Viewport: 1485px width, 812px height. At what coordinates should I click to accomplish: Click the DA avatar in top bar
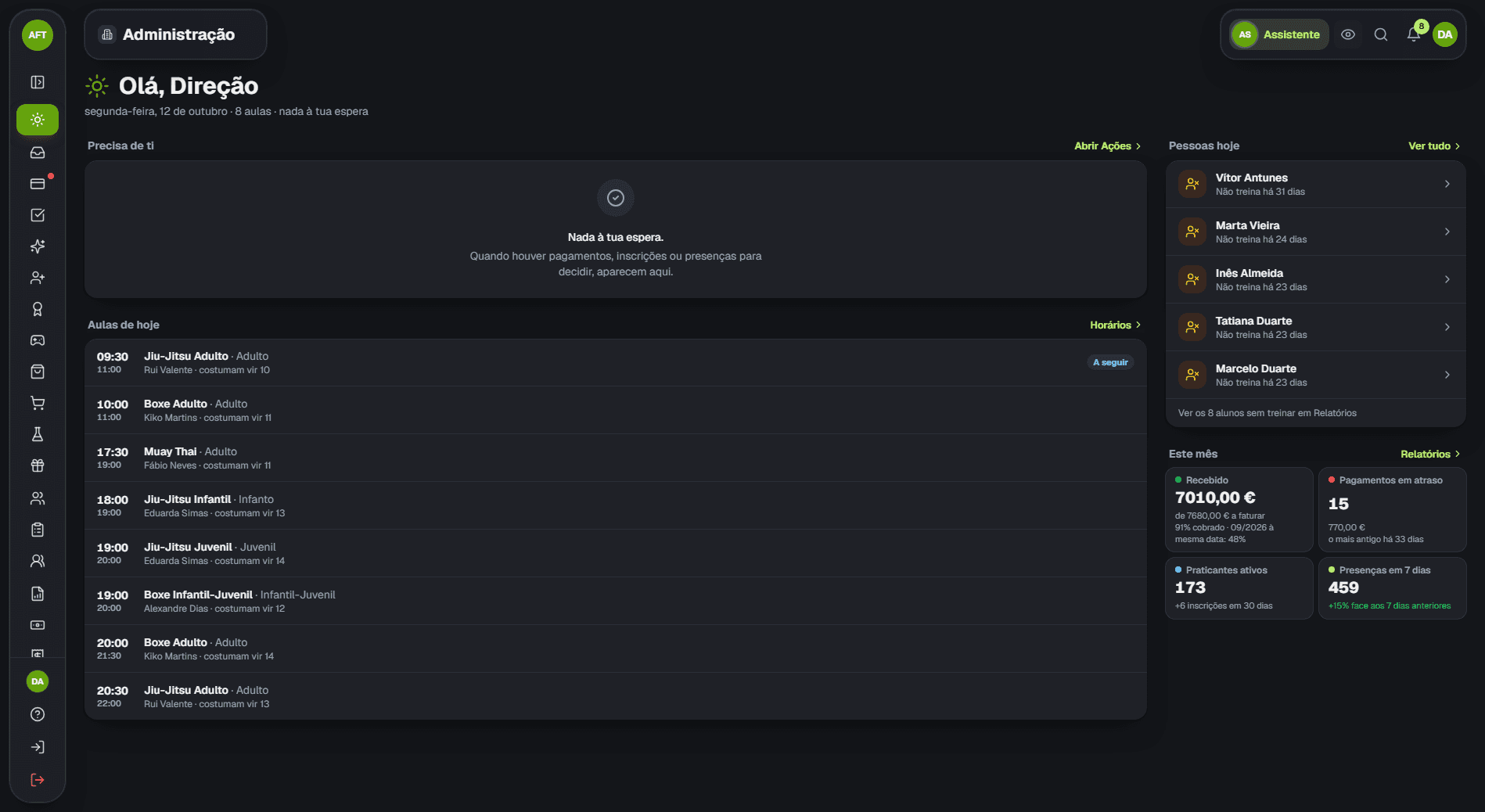(1445, 34)
